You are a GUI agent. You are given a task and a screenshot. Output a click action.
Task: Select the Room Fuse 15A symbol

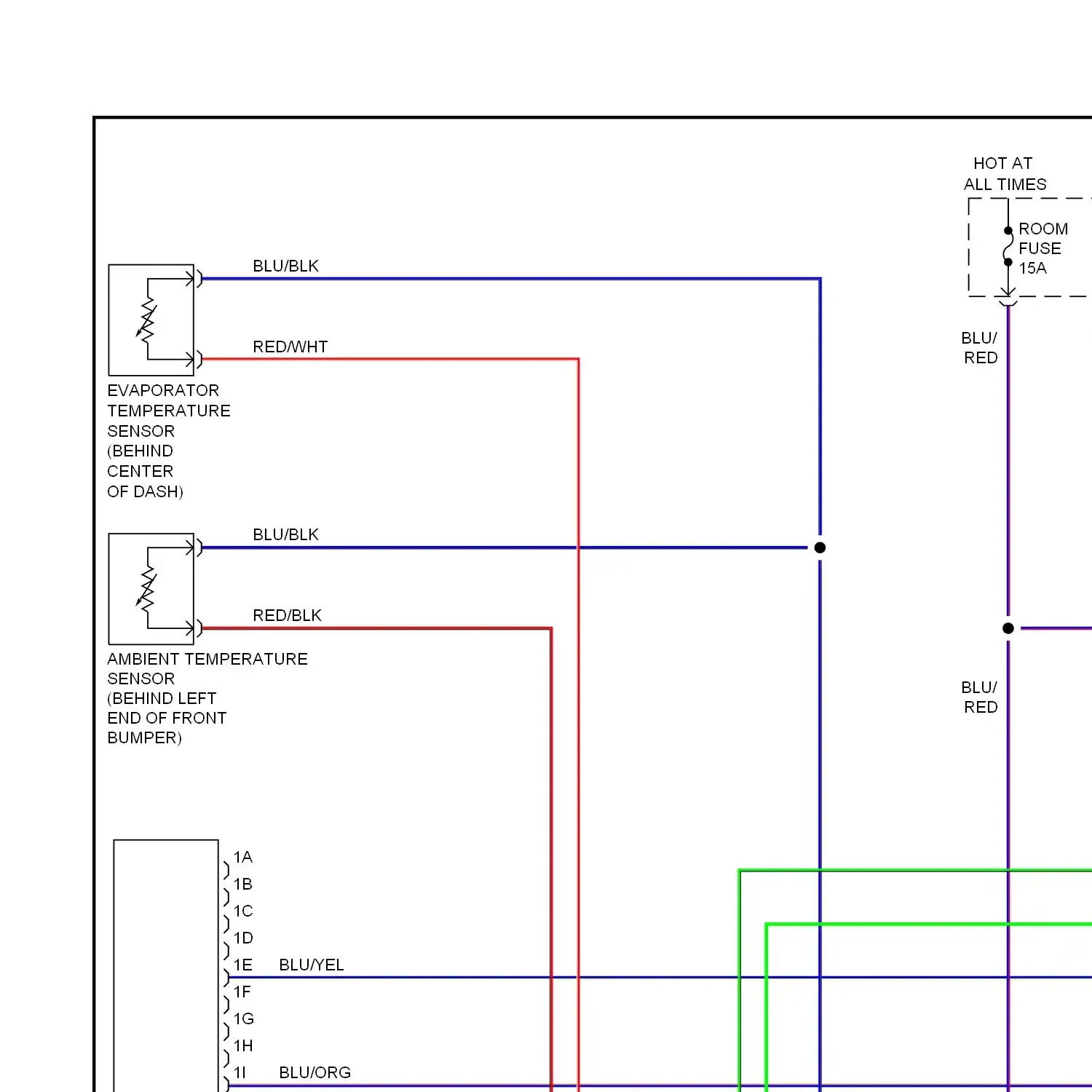1008,247
